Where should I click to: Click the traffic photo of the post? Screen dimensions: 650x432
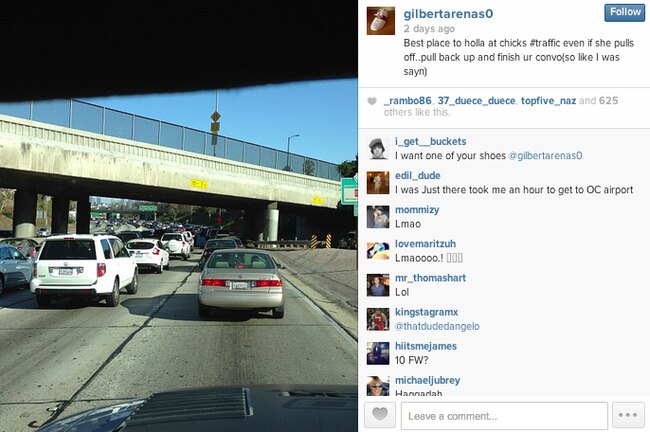179,216
